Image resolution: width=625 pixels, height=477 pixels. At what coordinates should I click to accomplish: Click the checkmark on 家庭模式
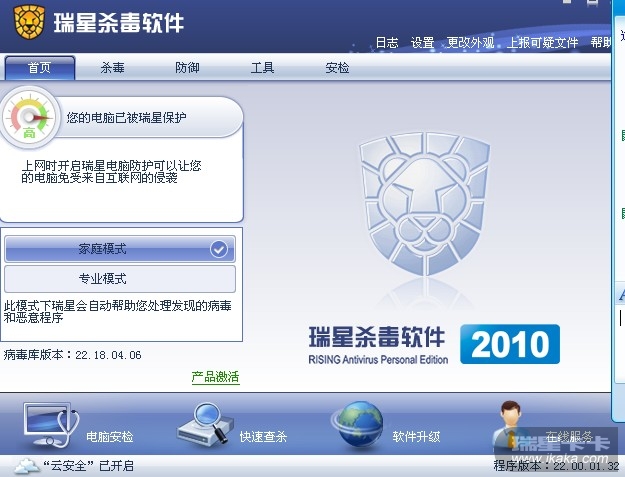click(x=219, y=249)
